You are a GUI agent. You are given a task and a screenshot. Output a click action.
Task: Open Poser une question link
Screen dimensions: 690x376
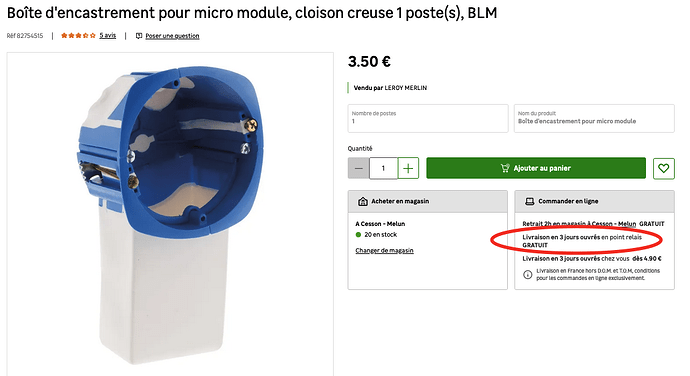(172, 36)
